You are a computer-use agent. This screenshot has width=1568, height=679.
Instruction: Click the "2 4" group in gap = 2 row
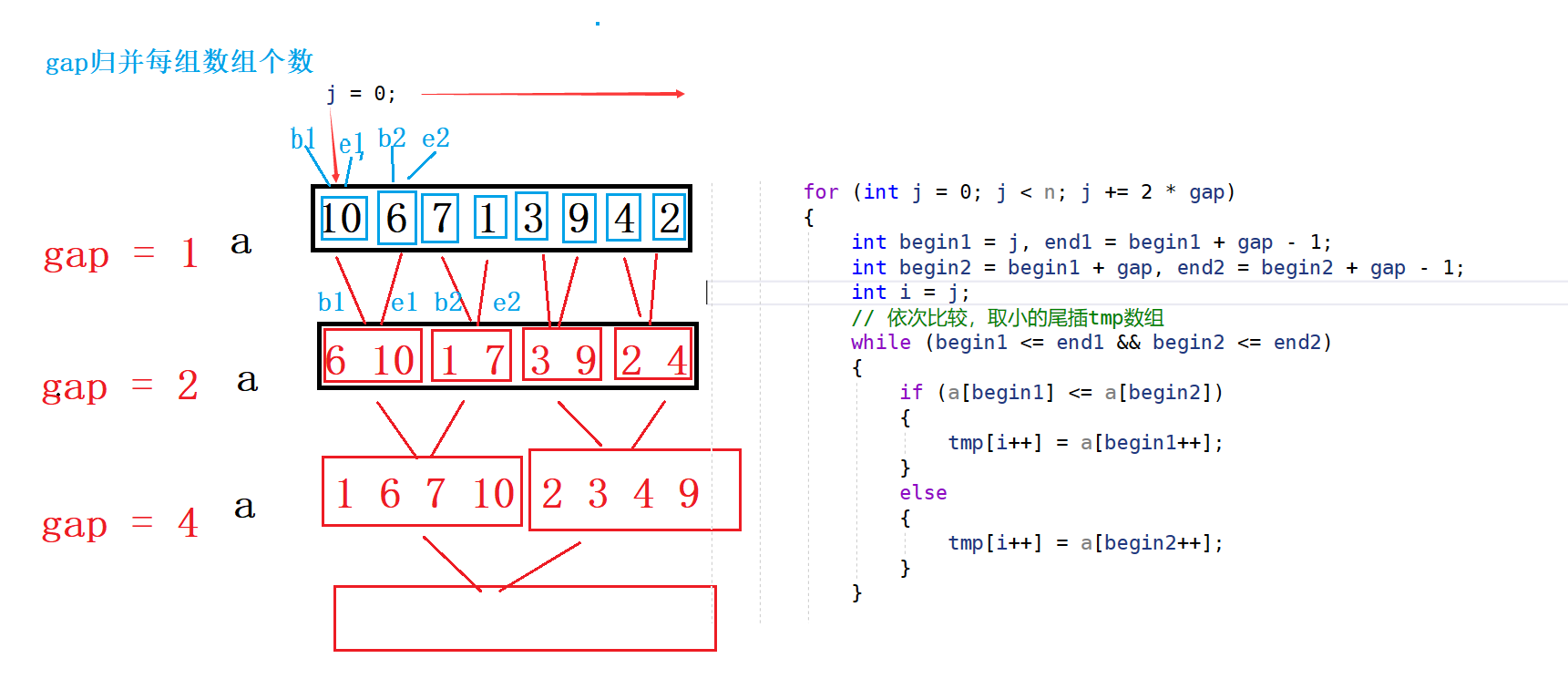point(652,355)
